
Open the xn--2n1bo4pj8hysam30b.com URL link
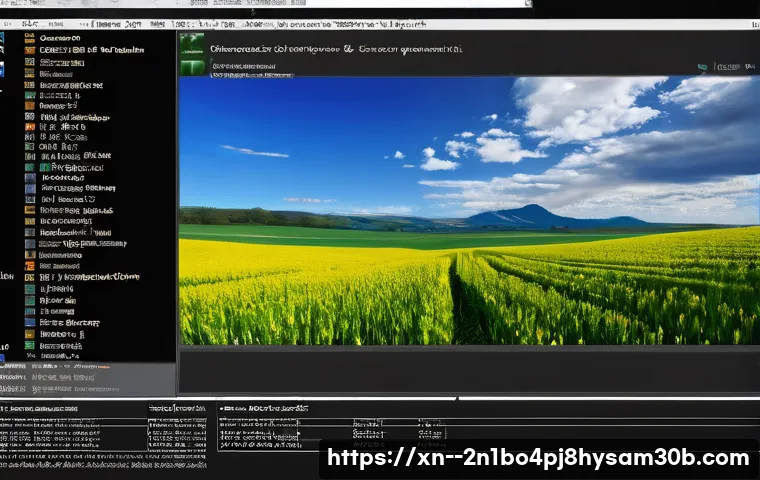[538, 458]
